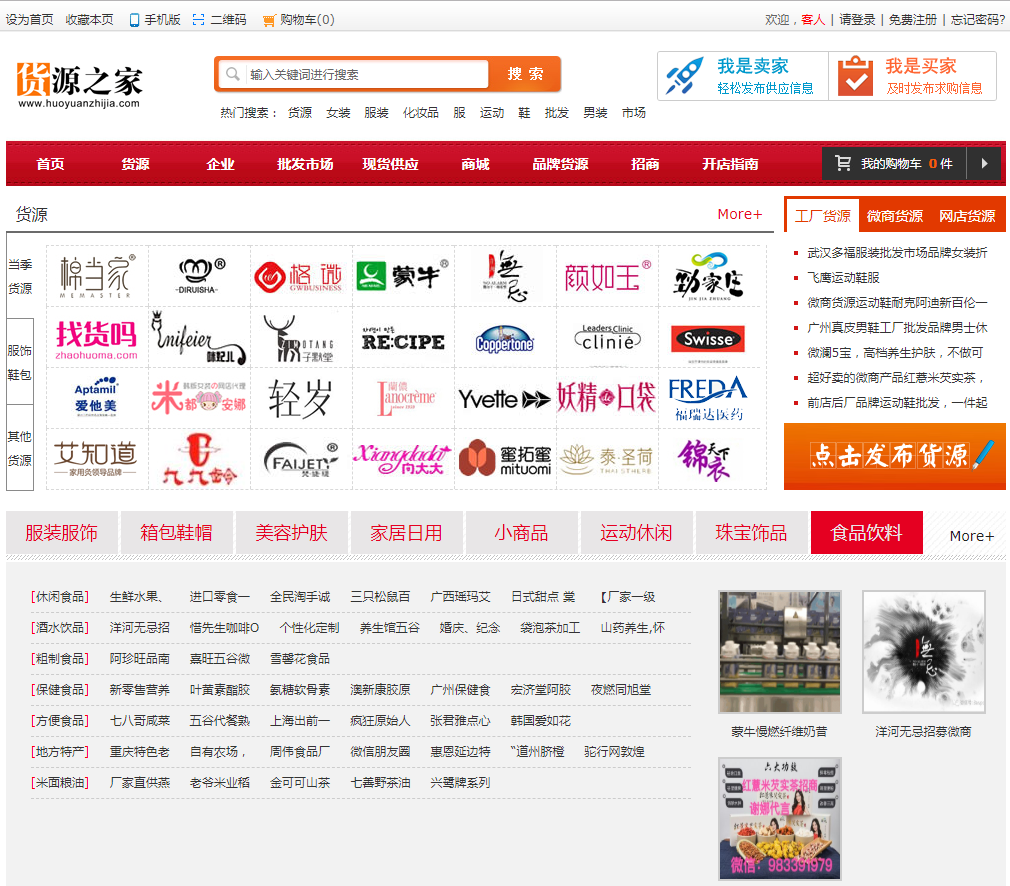
Task: Open listing 飞鹰运动鞋服
Action: click(844, 278)
